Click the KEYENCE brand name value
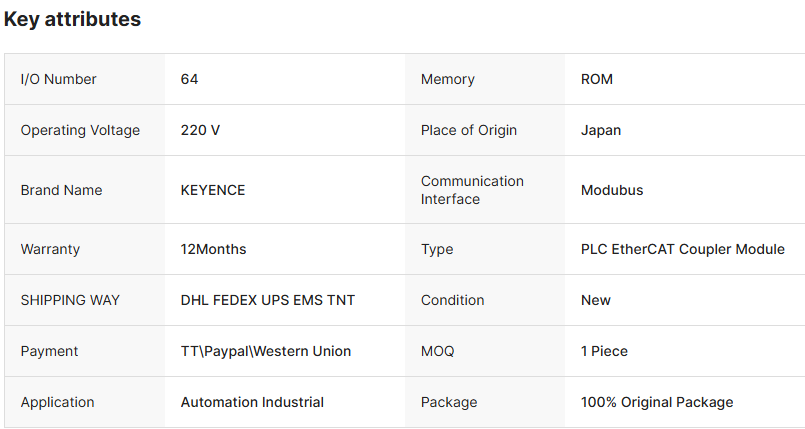The image size is (805, 429). click(212, 190)
